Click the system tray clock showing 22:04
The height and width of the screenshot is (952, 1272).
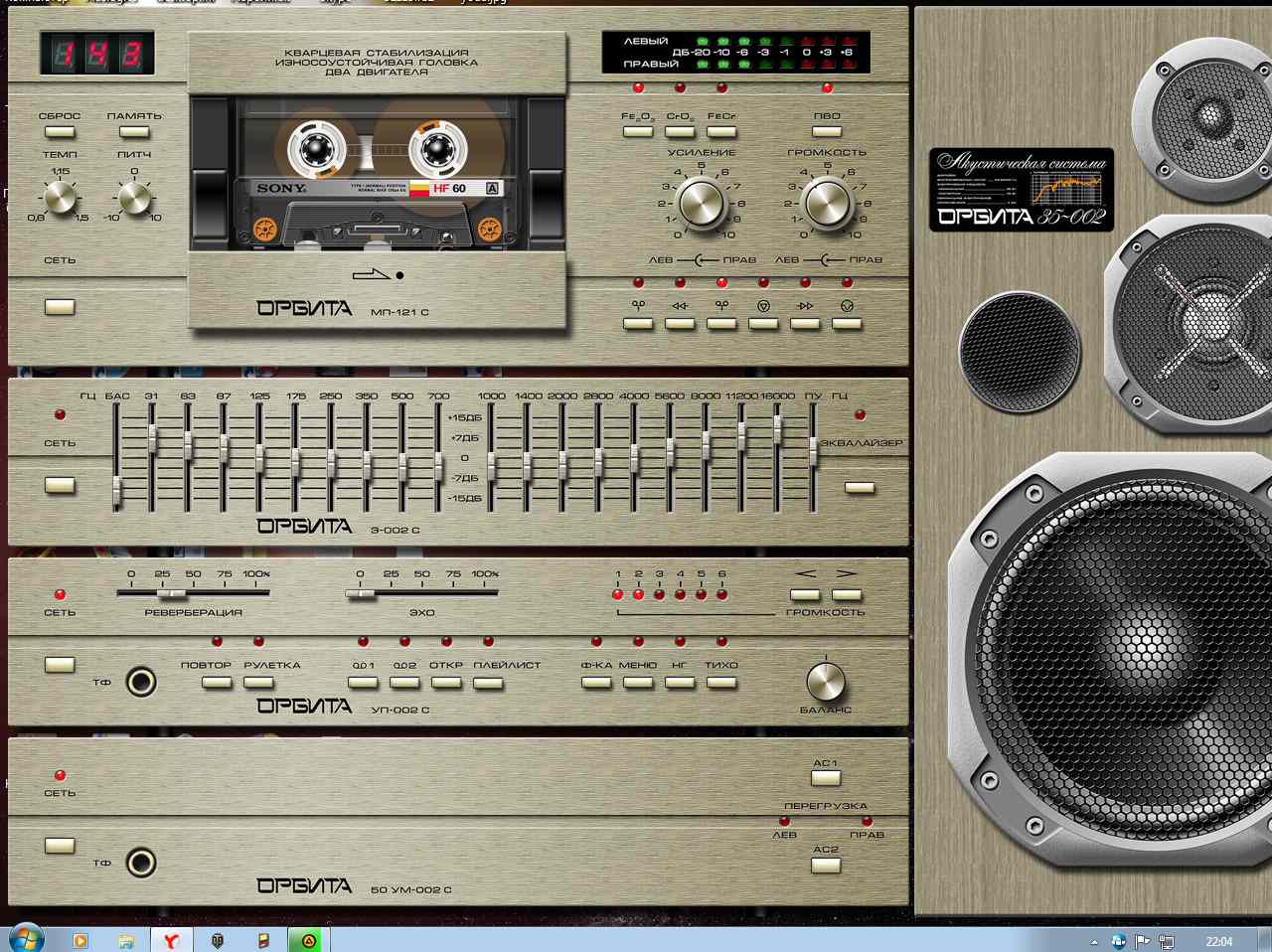tap(1219, 941)
